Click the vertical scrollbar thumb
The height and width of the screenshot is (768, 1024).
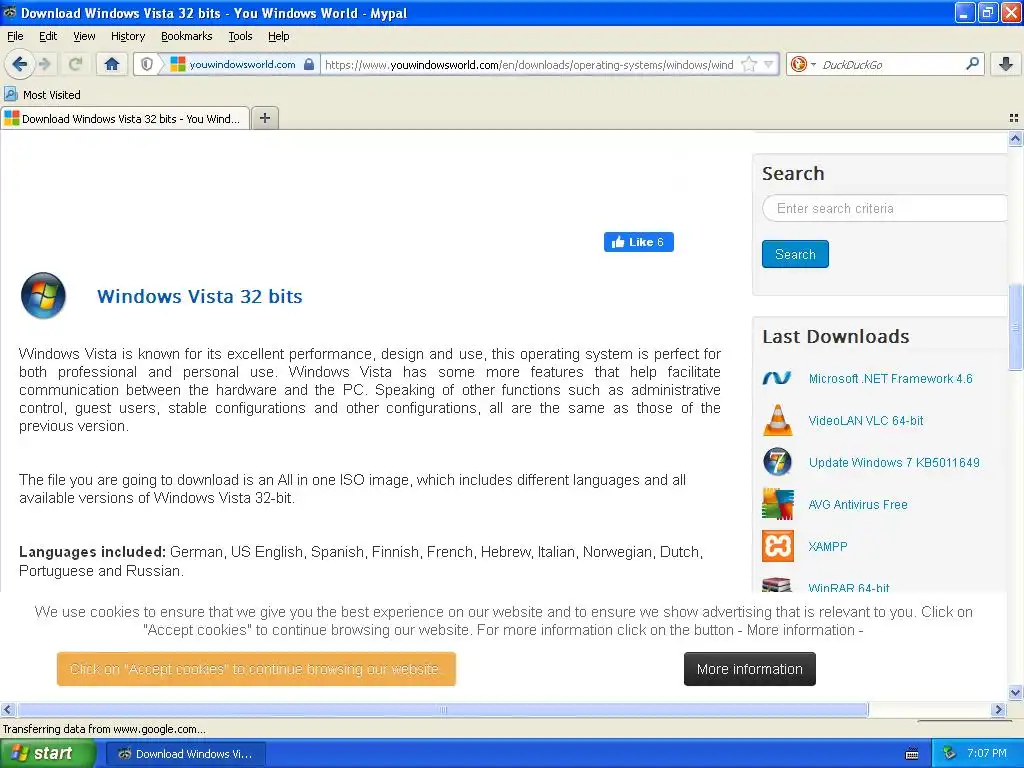pyautogui.click(x=1015, y=327)
